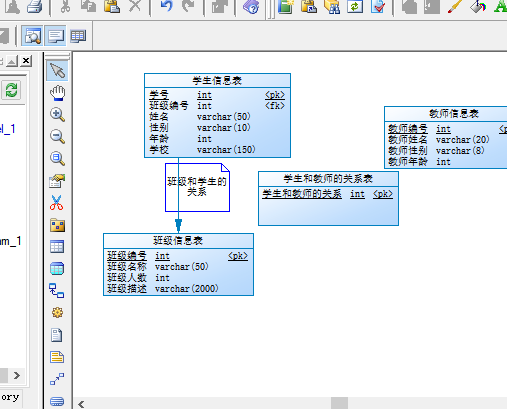The width and height of the screenshot is (507, 409).
Task: Select the 教师信息表 table header
Action: (446, 114)
